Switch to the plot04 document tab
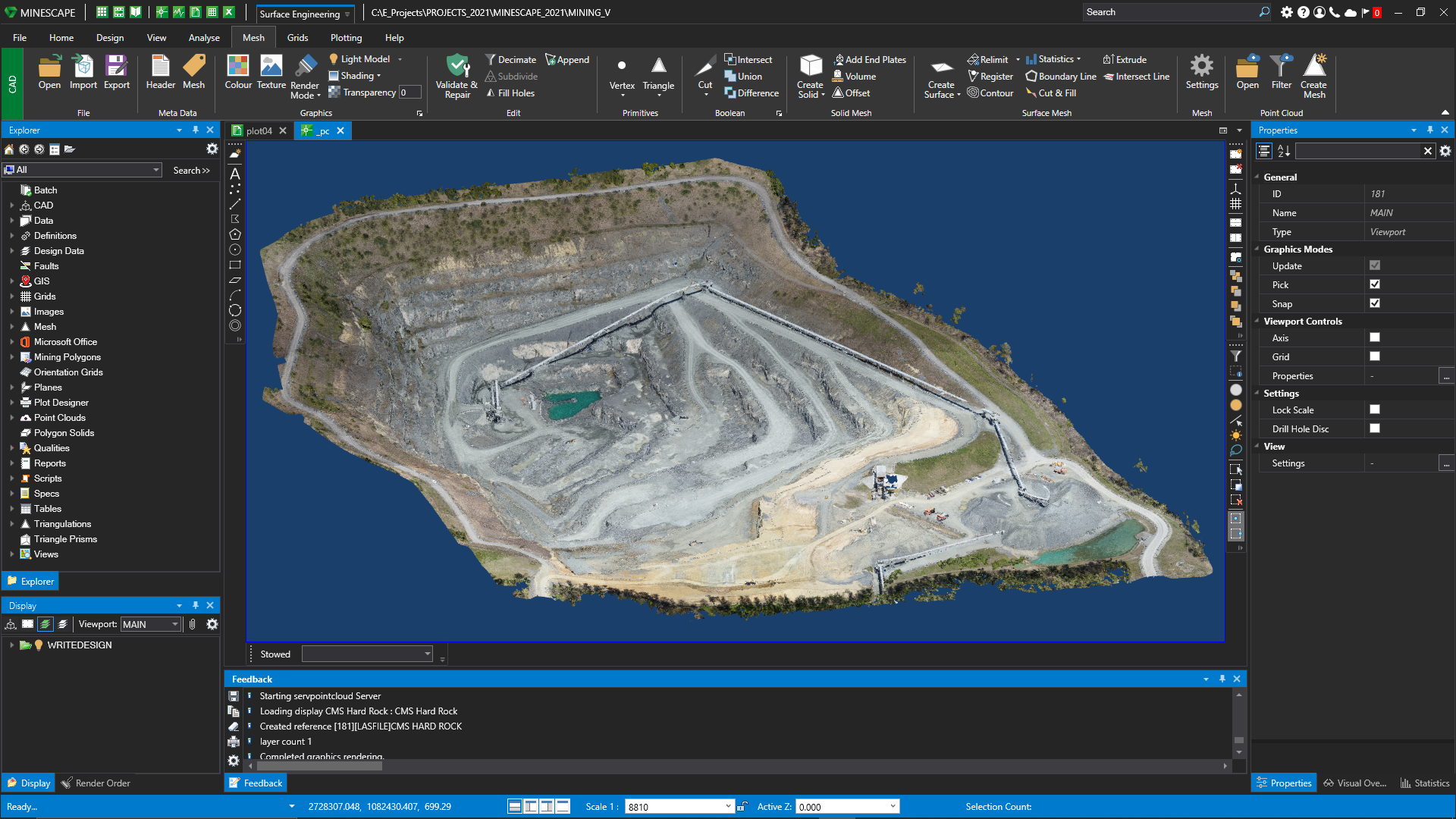1456x819 pixels. point(259,130)
